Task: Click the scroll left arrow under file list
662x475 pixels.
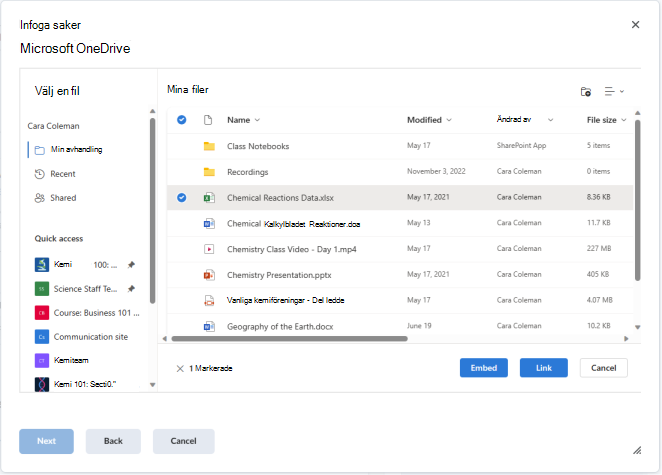Action: (x=165, y=339)
